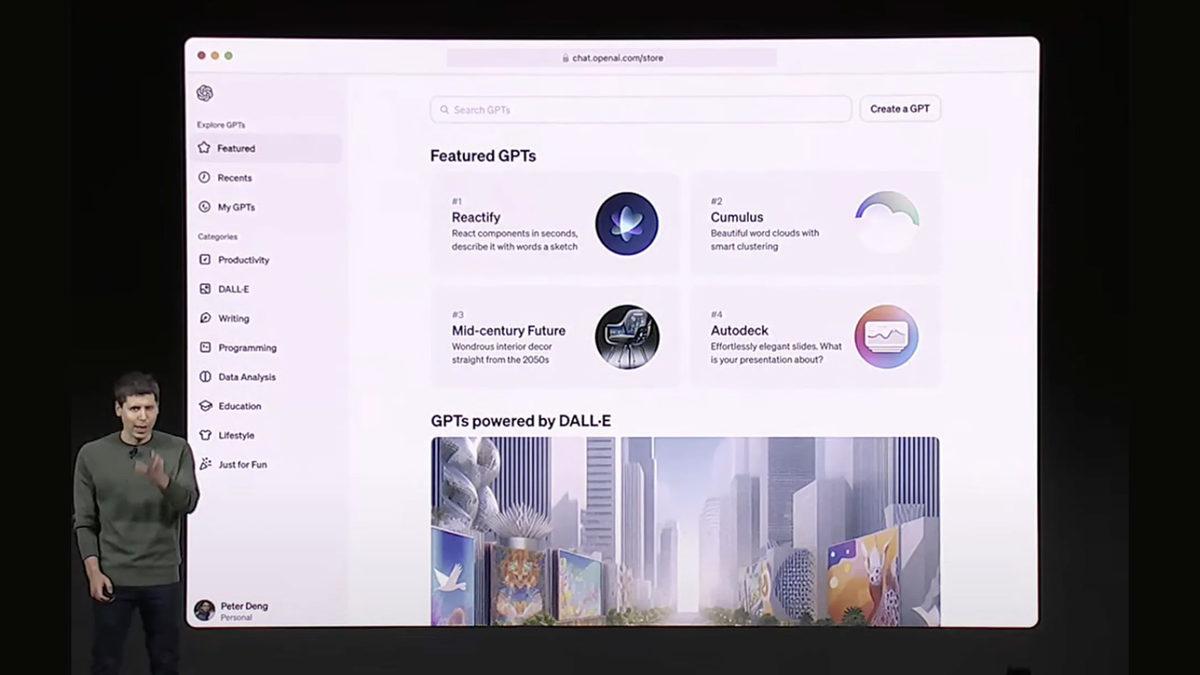Open the DALL·E category
1200x675 pixels.
coord(234,289)
